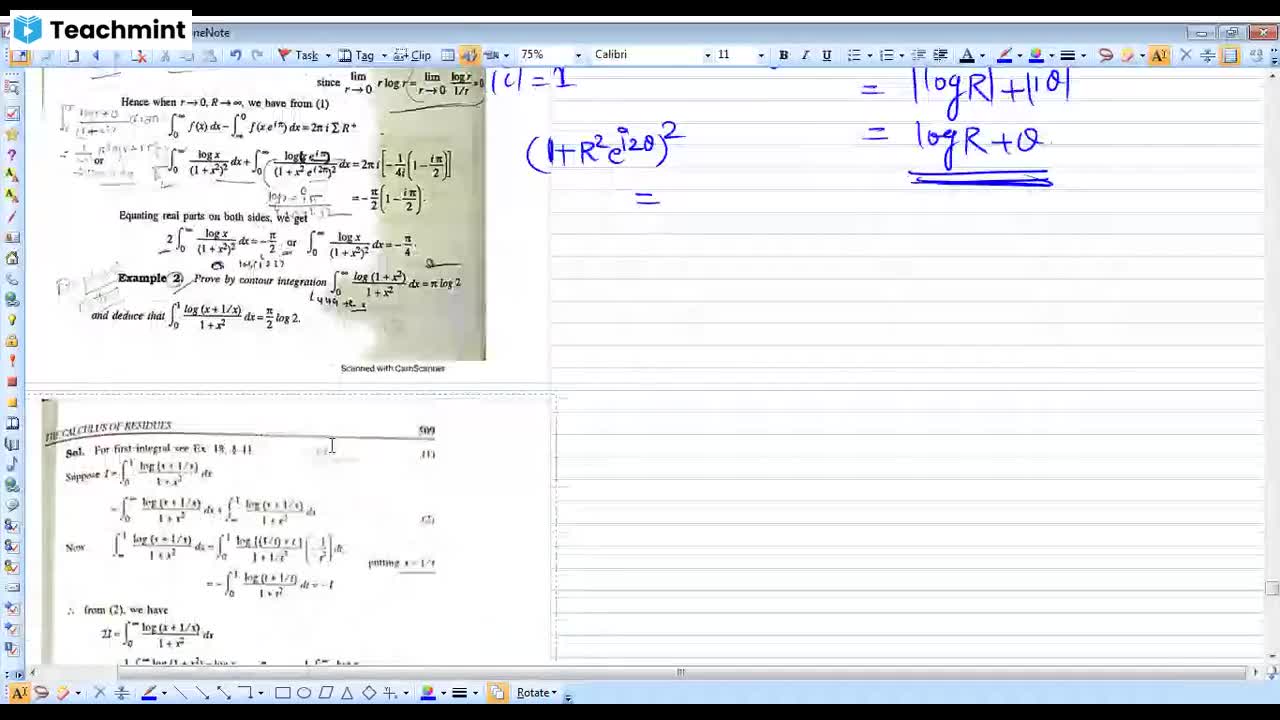Open the Tag menu
The image size is (1280, 720).
[365, 55]
